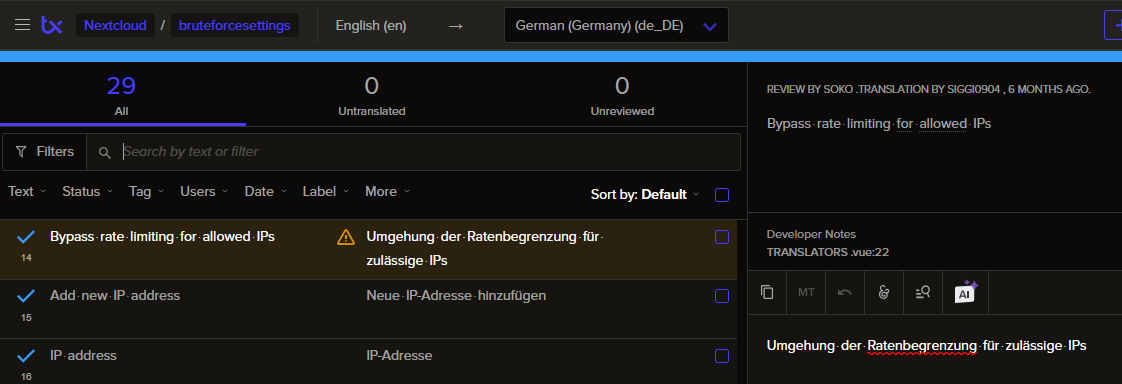Image resolution: width=1122 pixels, height=384 pixels.
Task: Click the Transifex logo icon
Action: coord(52,26)
